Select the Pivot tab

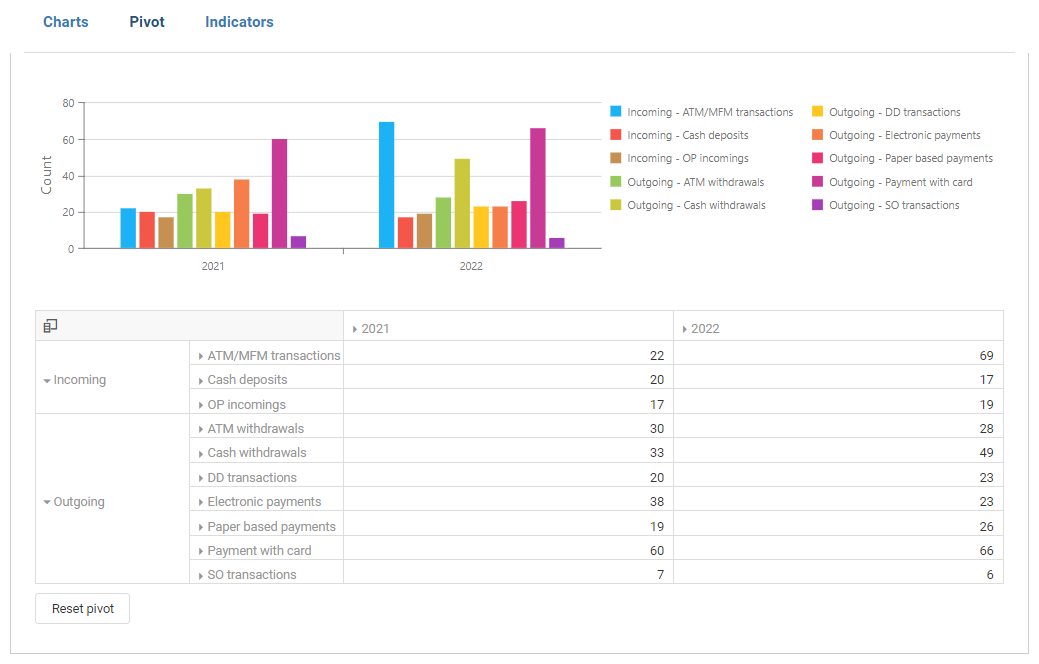coord(147,22)
